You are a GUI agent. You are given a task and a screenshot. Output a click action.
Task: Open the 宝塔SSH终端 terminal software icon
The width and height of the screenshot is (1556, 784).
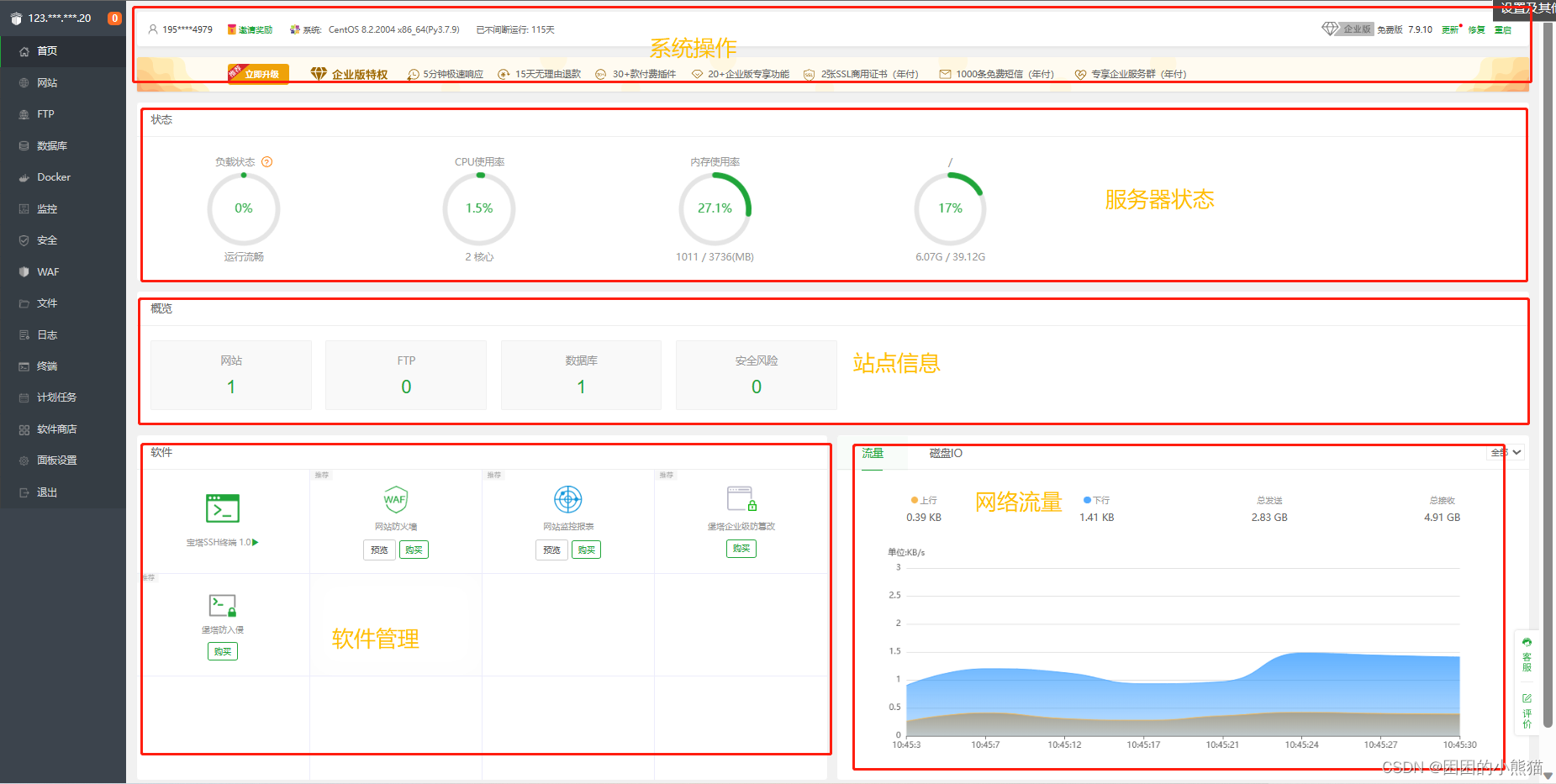[223, 508]
